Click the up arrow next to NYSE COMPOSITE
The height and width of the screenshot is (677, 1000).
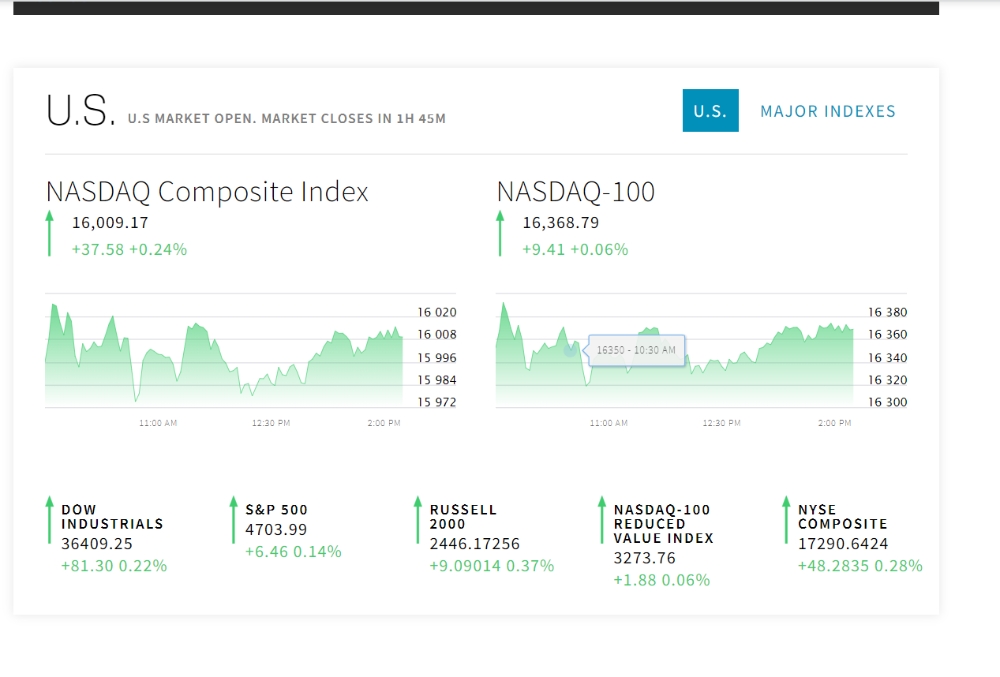pos(786,520)
